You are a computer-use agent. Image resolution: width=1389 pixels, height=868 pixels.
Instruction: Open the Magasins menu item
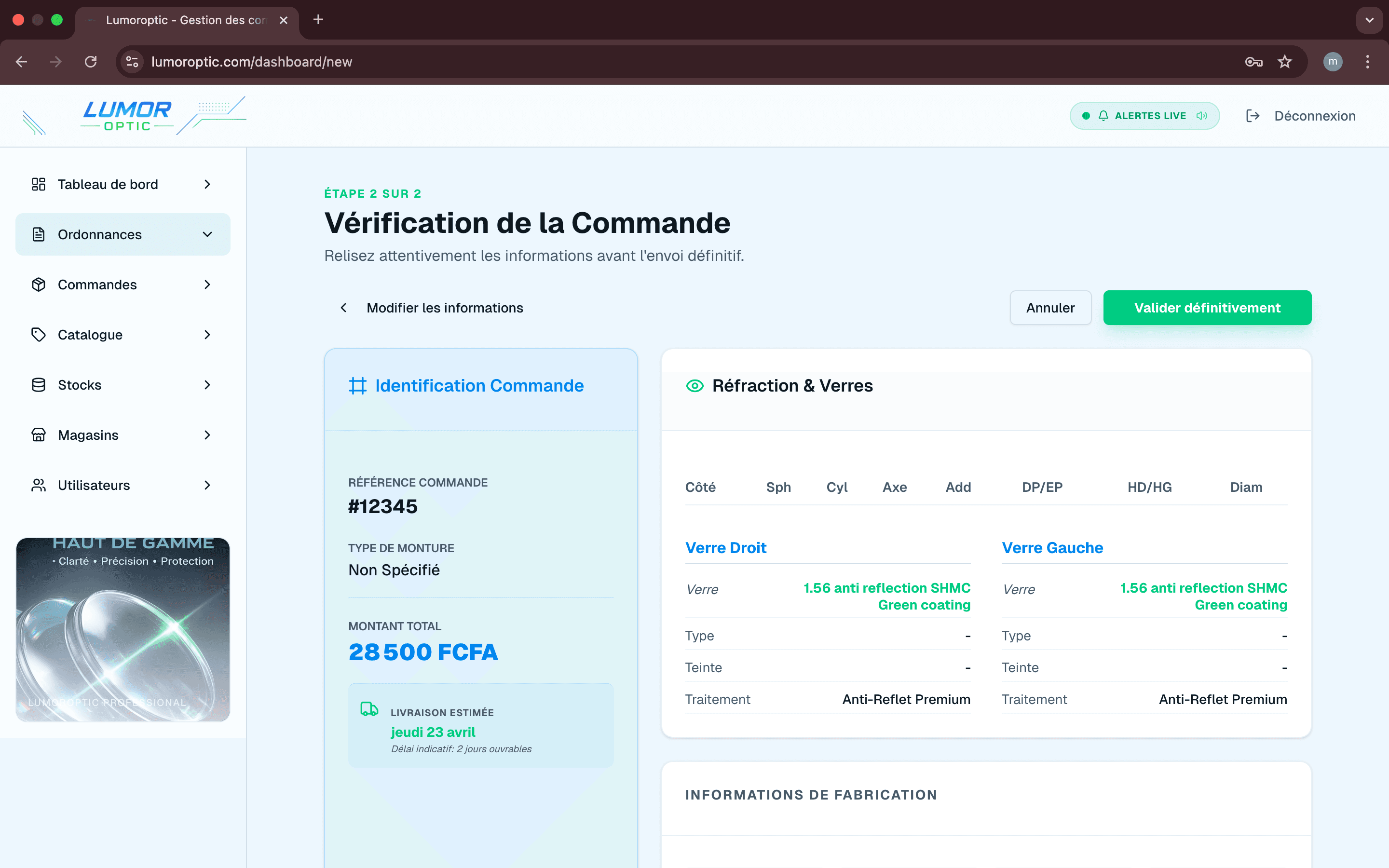(123, 435)
